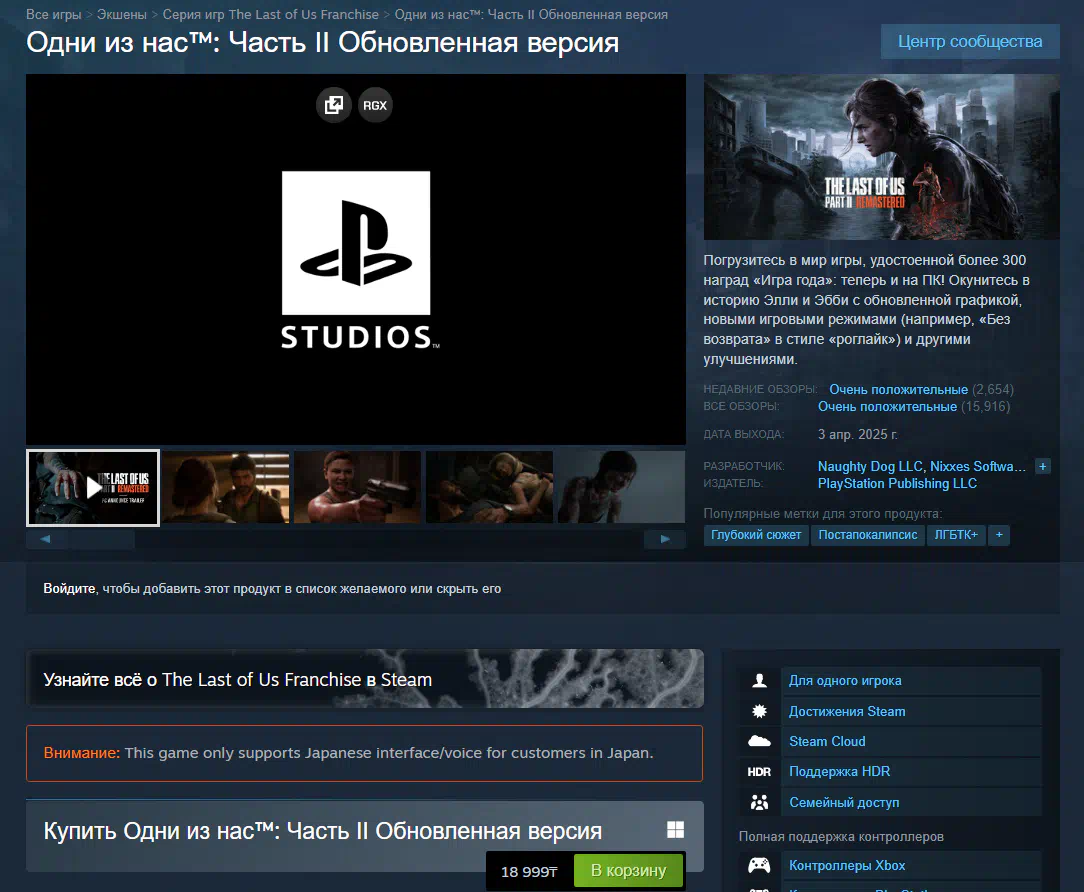The height and width of the screenshot is (892, 1084).
Task: Click the game header capsule image
Action: (881, 157)
